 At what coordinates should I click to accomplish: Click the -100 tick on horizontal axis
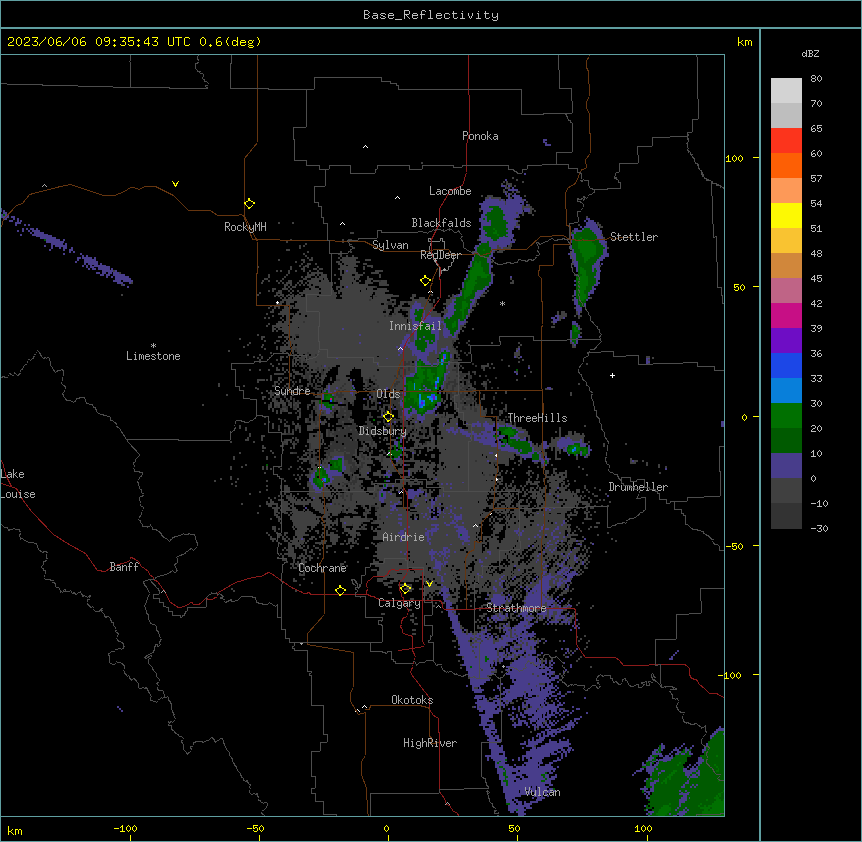[x=125, y=829]
